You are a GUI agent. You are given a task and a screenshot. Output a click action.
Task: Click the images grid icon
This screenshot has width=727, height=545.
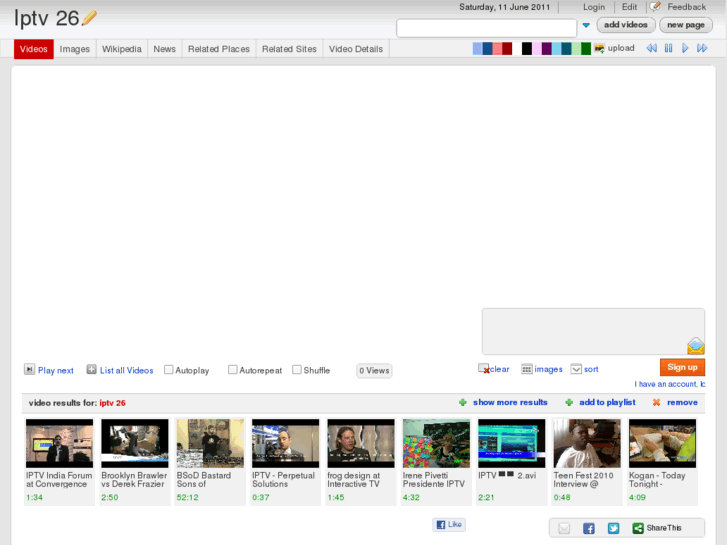[x=527, y=369]
